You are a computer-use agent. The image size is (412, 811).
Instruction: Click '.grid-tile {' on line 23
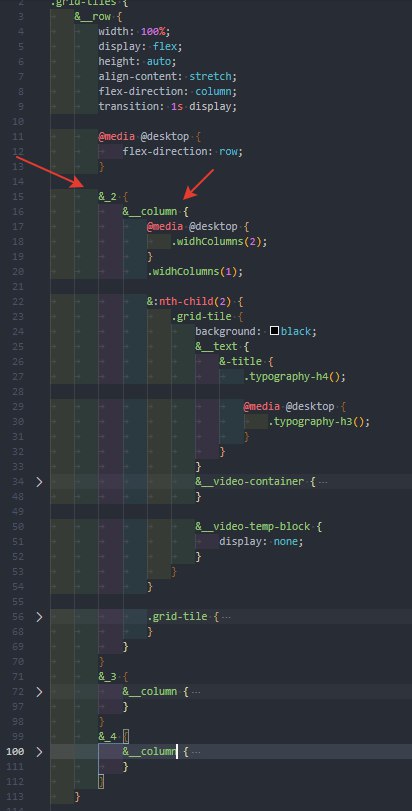pos(207,317)
